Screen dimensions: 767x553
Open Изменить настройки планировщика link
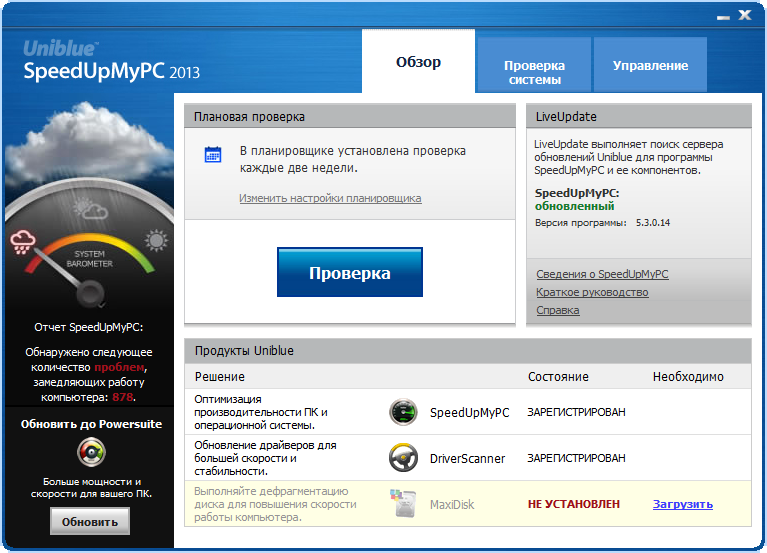[x=330, y=198]
